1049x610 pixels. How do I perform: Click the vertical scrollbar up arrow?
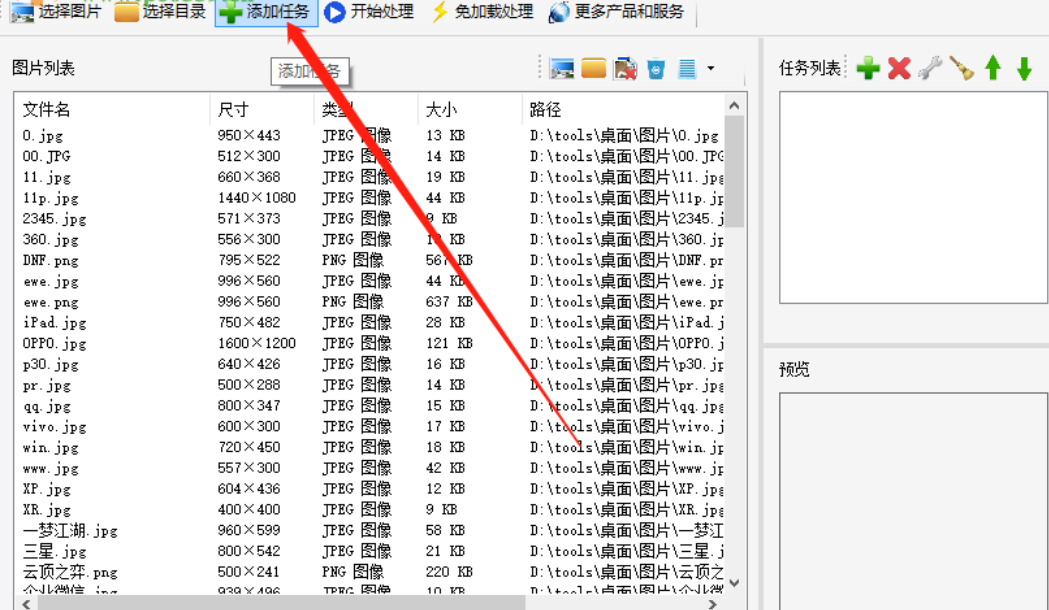[734, 106]
